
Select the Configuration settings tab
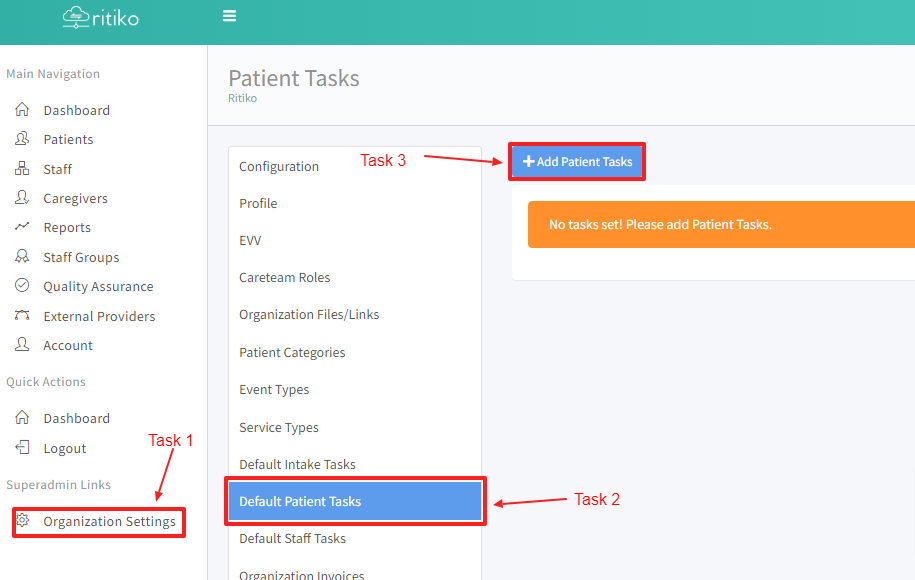[279, 166]
